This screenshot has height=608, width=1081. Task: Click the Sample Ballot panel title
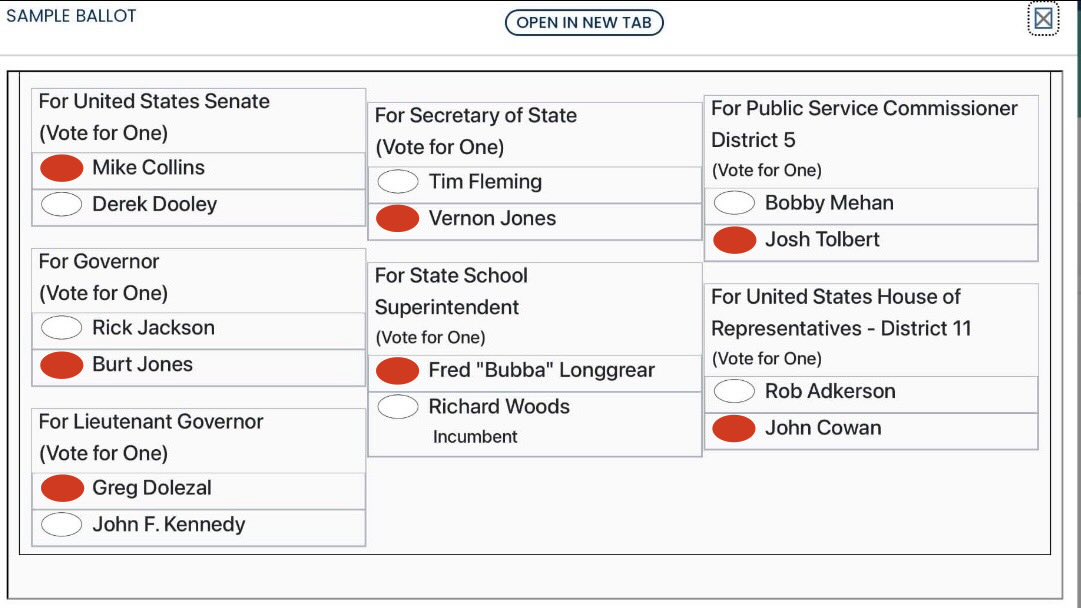click(71, 16)
